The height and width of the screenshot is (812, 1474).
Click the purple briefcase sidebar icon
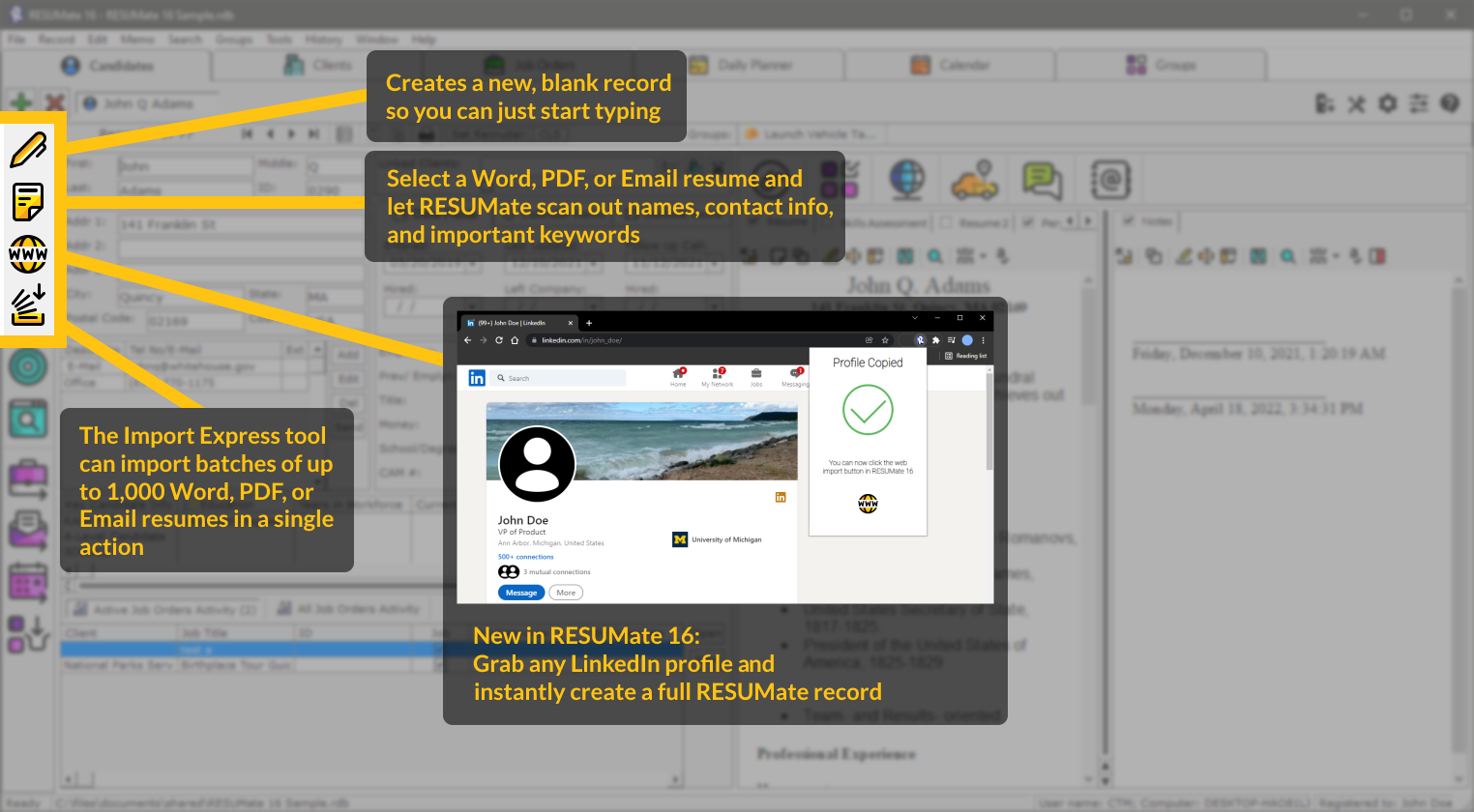28,478
